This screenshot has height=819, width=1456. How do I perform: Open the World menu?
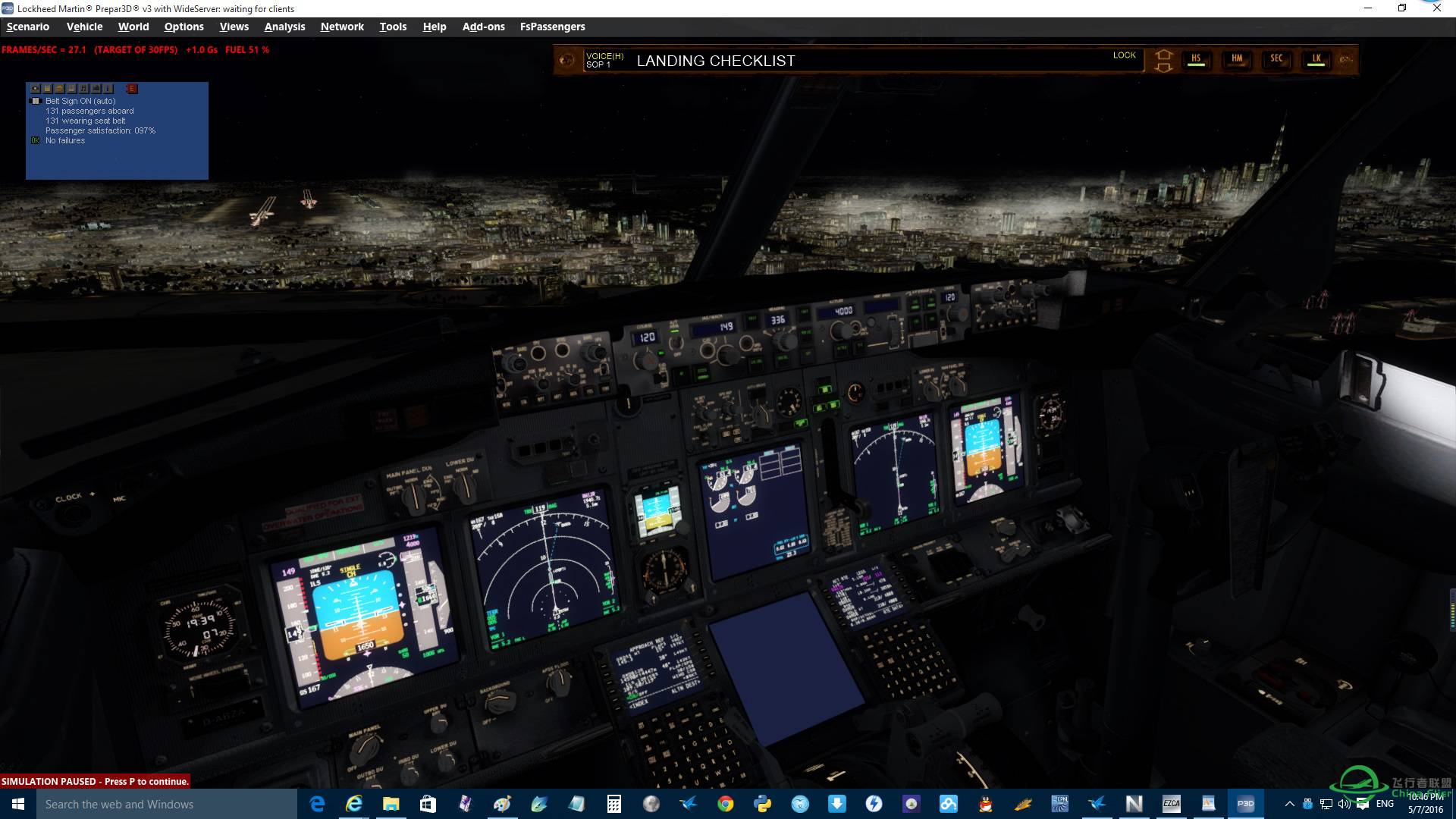click(x=133, y=27)
